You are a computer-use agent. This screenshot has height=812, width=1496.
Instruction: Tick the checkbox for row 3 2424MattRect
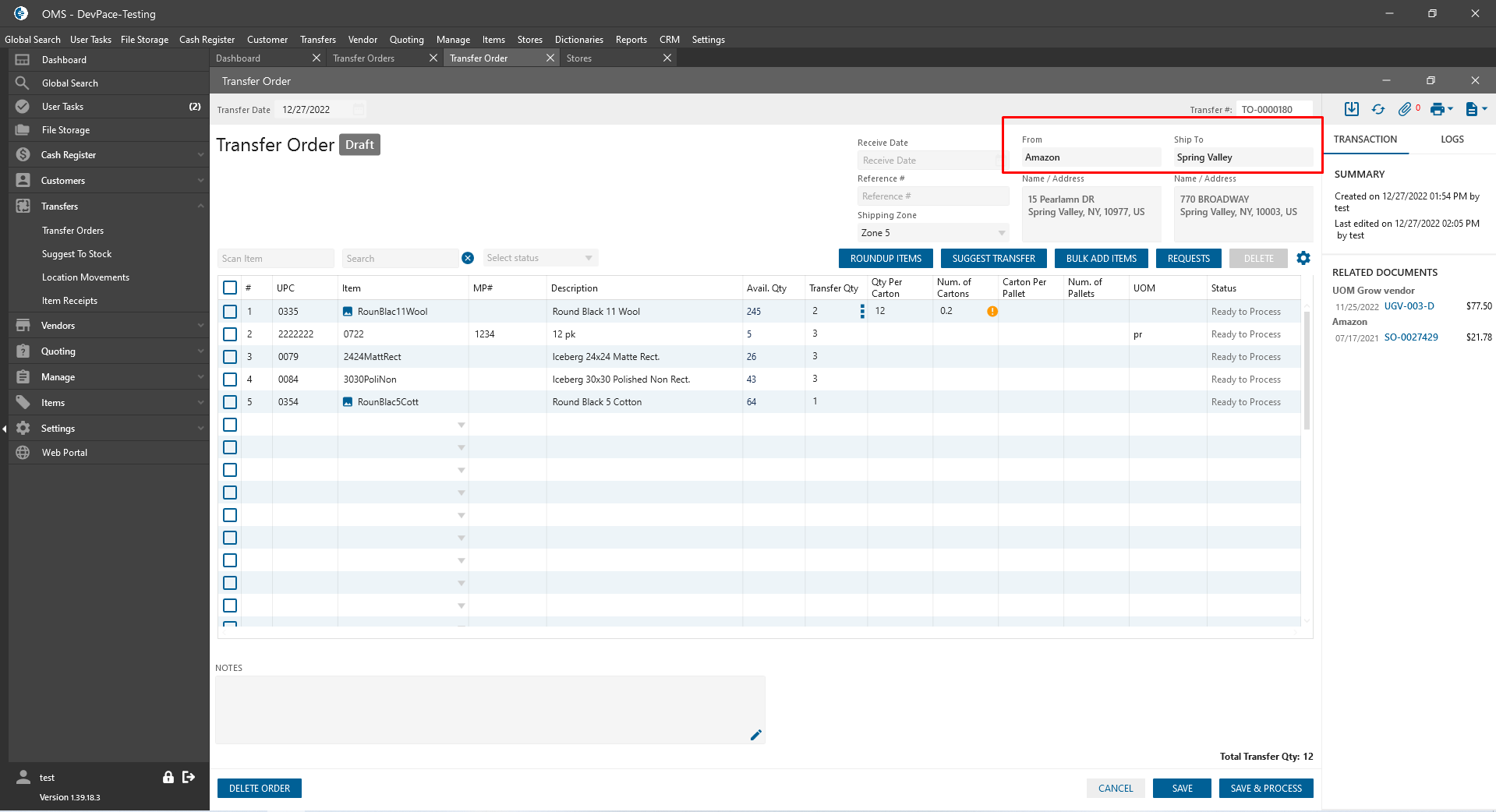pos(230,357)
